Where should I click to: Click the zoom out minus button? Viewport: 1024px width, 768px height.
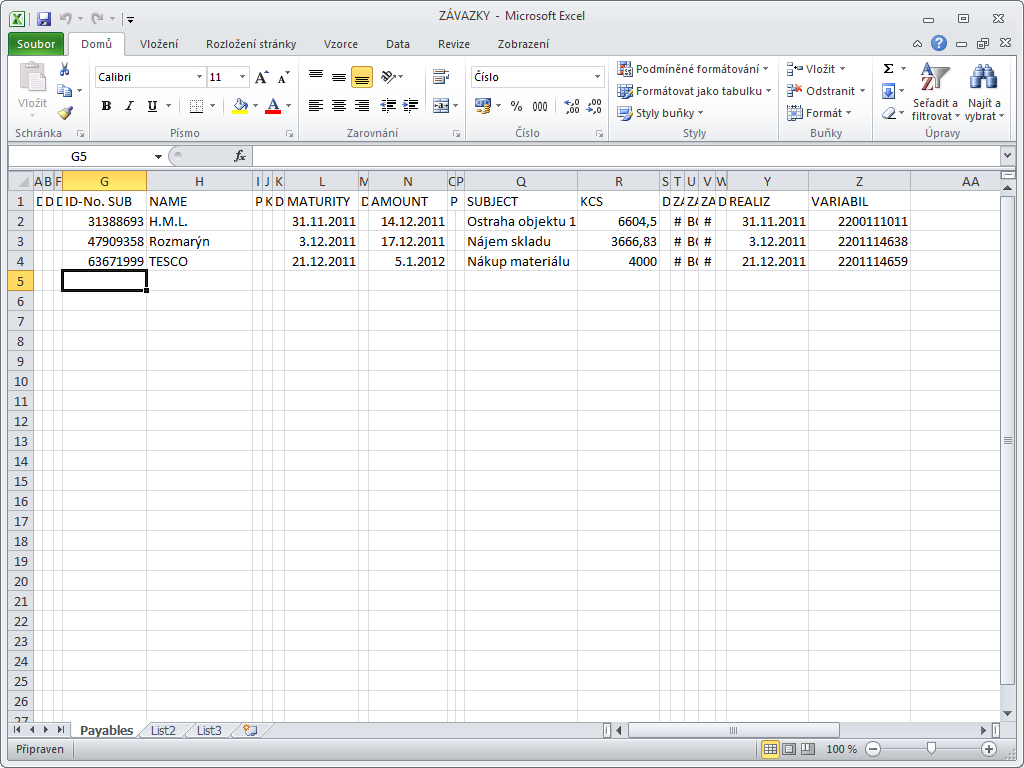tap(873, 749)
